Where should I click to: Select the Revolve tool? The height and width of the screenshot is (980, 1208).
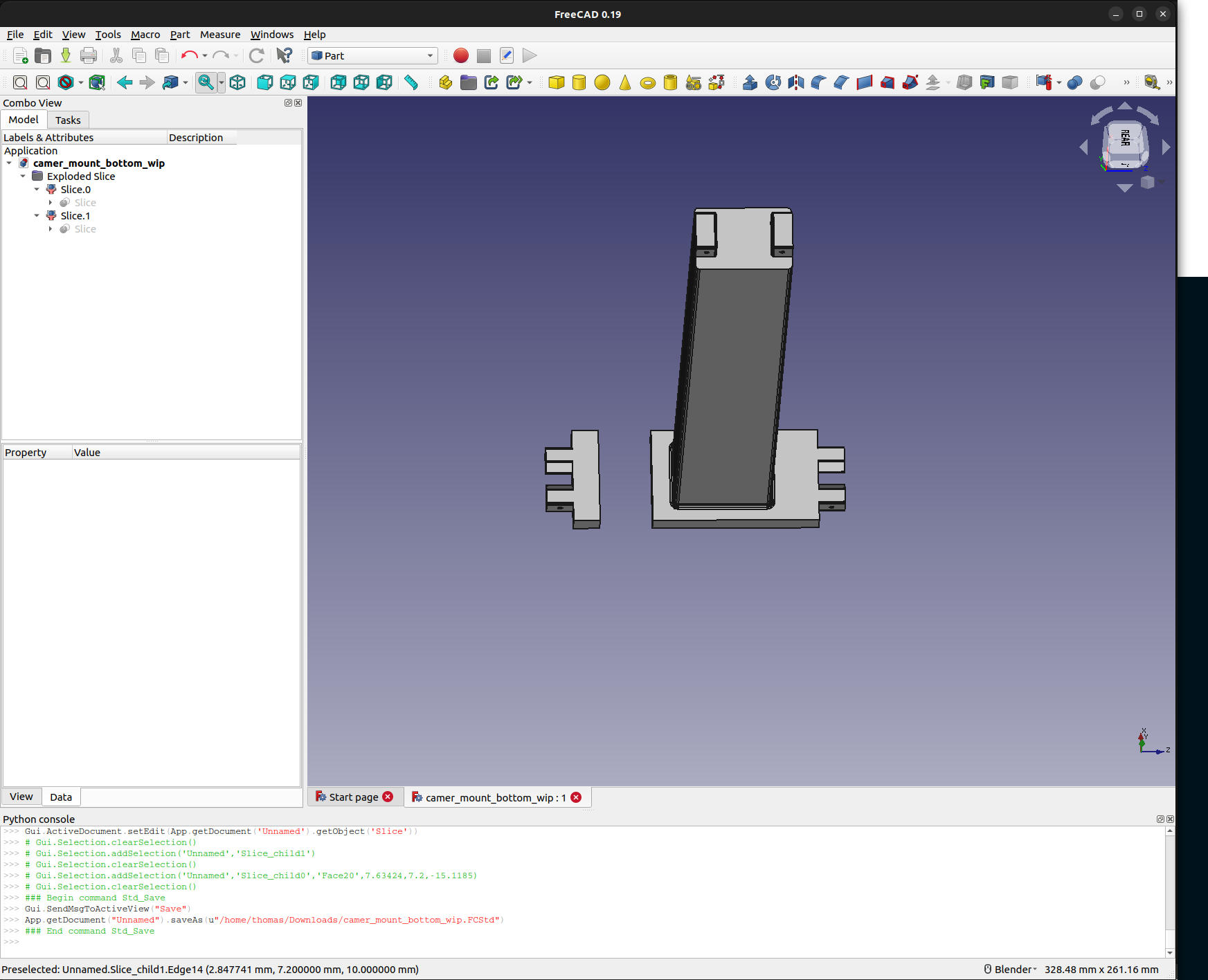[x=772, y=82]
